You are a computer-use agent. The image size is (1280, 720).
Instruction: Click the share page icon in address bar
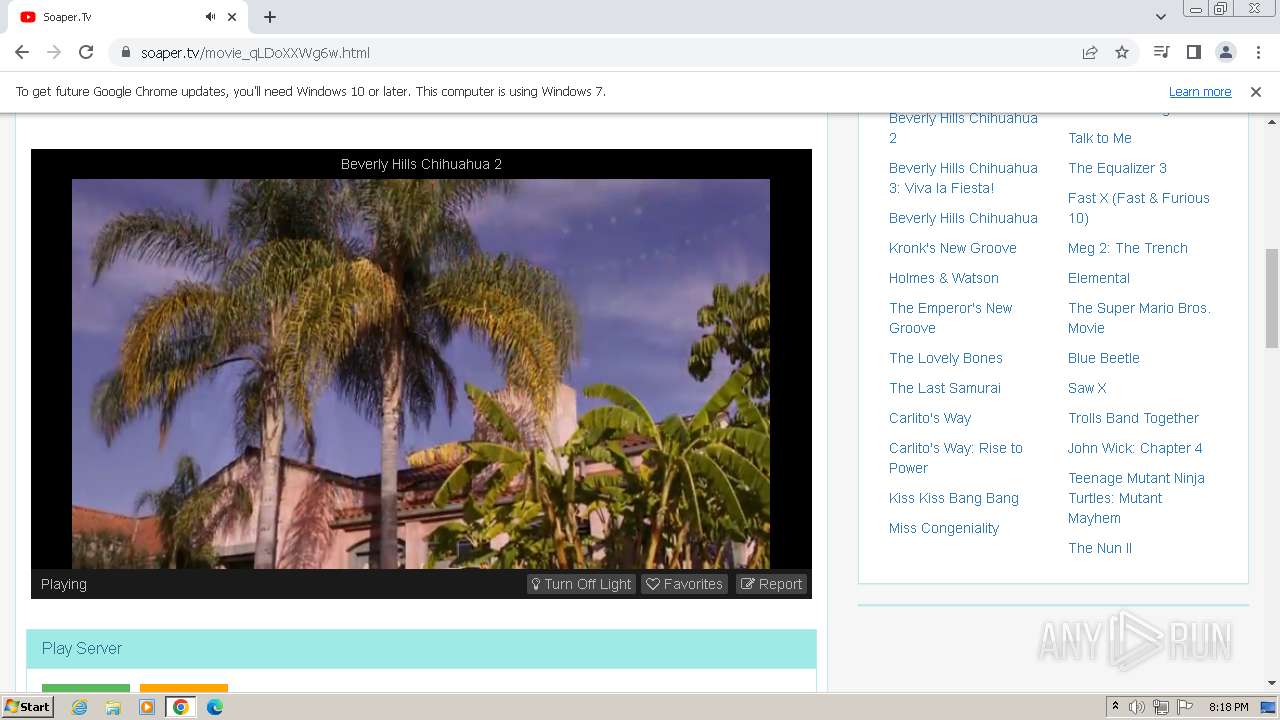click(1090, 53)
